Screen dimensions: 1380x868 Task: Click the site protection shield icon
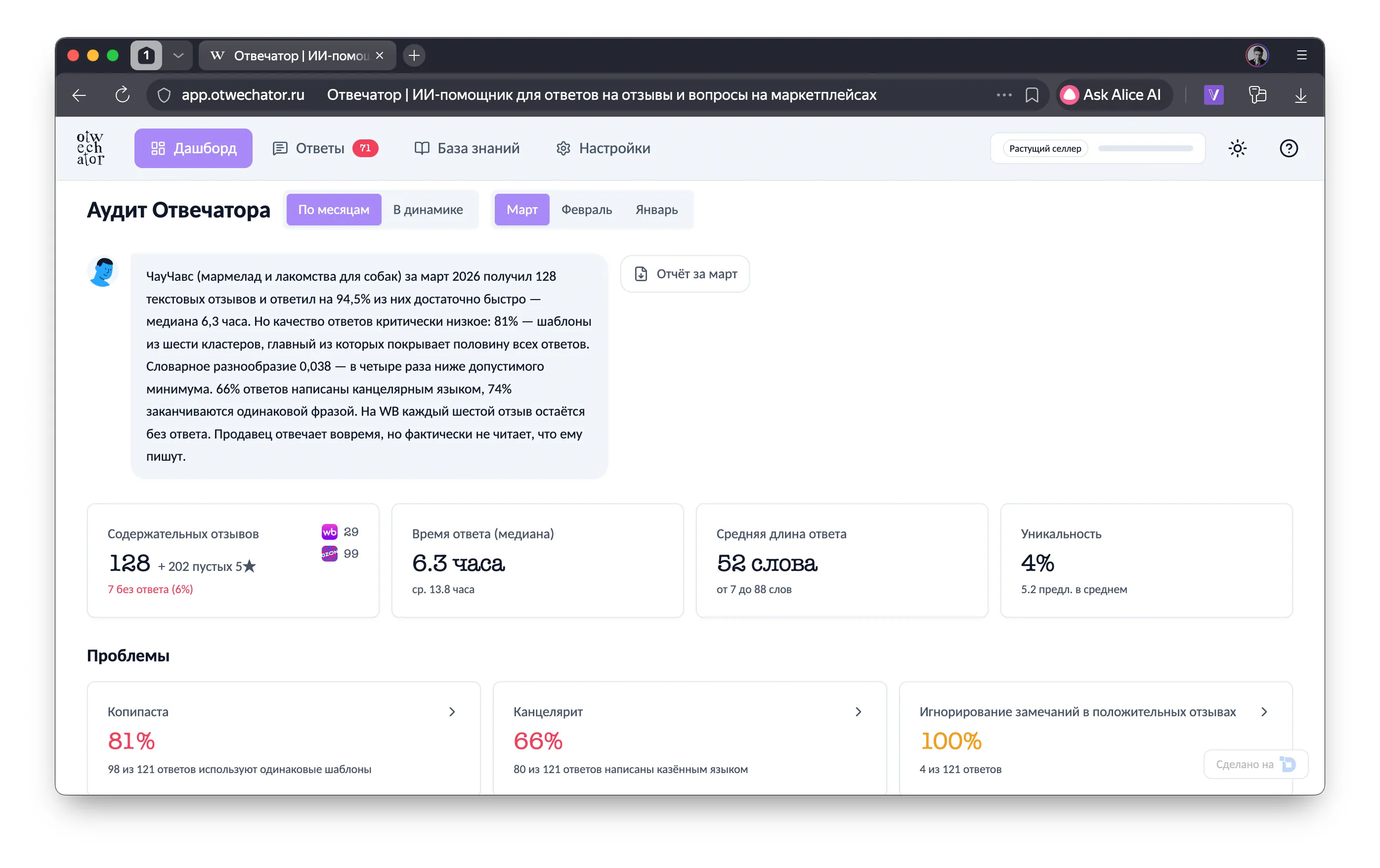coord(164,94)
